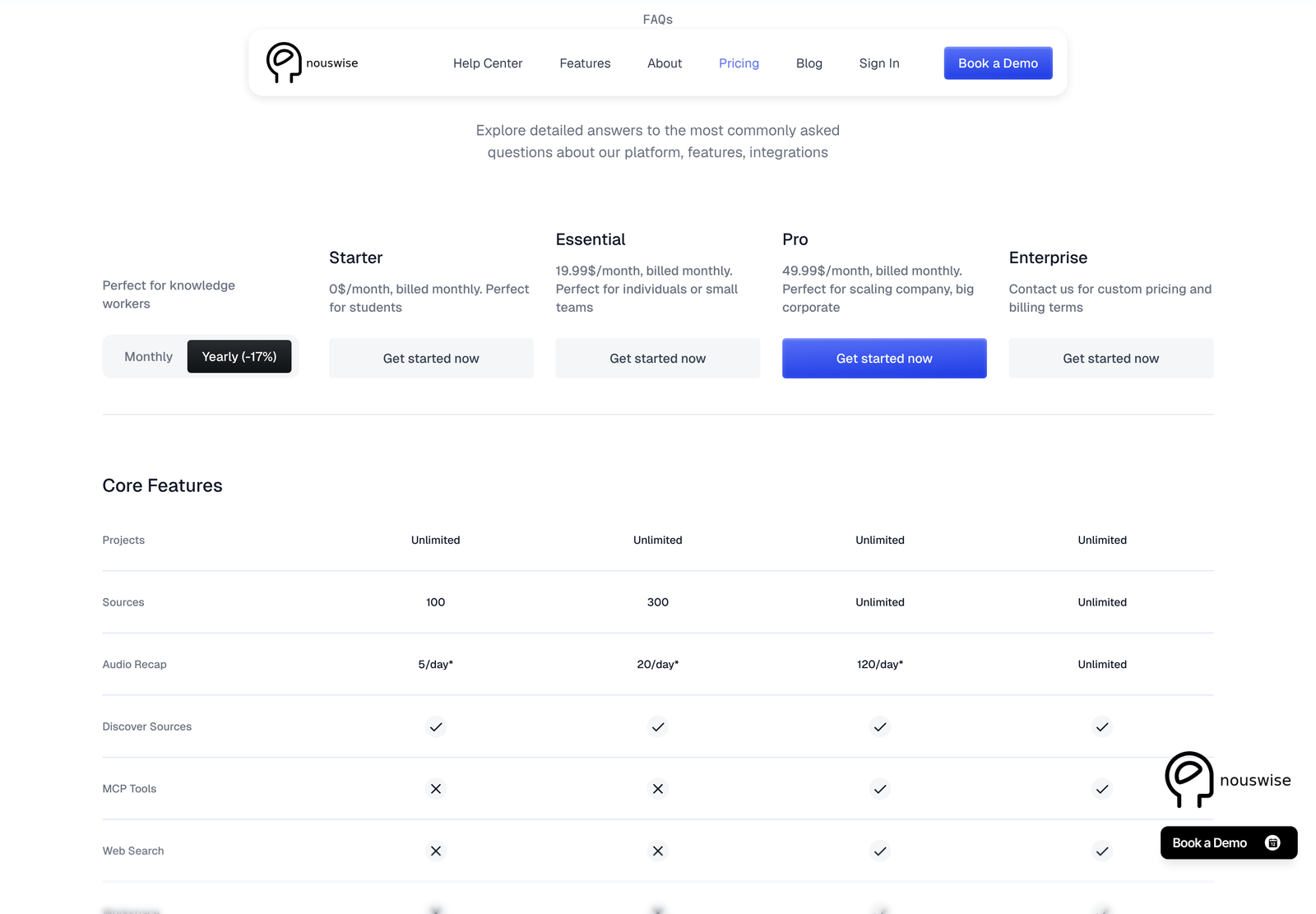Click MCP Tools cross icon under Essential
The image size is (1316, 914).
pyautogui.click(x=658, y=788)
